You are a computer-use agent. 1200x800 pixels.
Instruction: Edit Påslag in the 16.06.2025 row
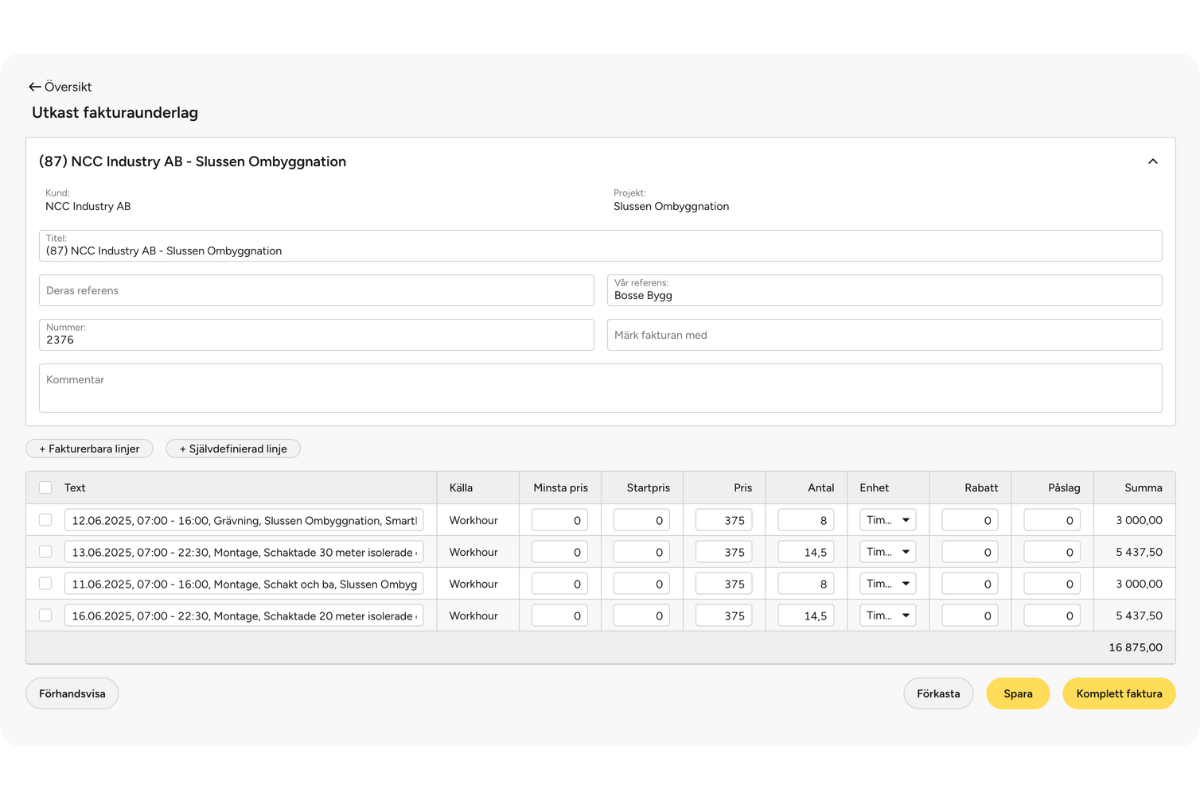pyautogui.click(x=1052, y=616)
